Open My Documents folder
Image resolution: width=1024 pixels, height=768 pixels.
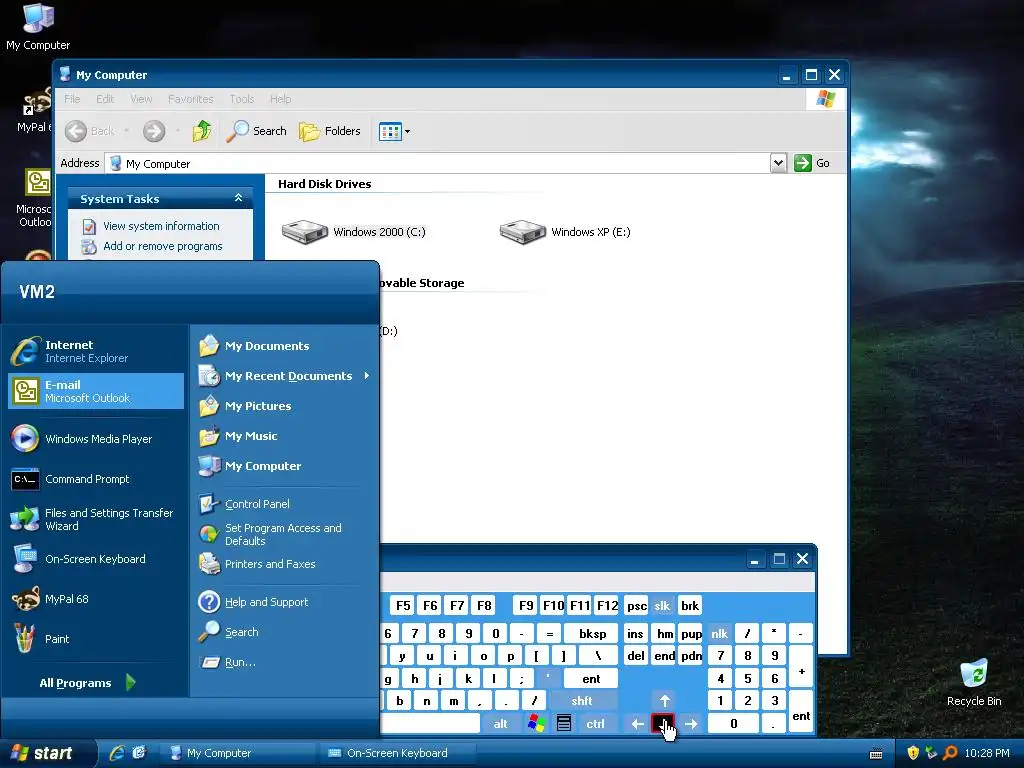[285, 345]
